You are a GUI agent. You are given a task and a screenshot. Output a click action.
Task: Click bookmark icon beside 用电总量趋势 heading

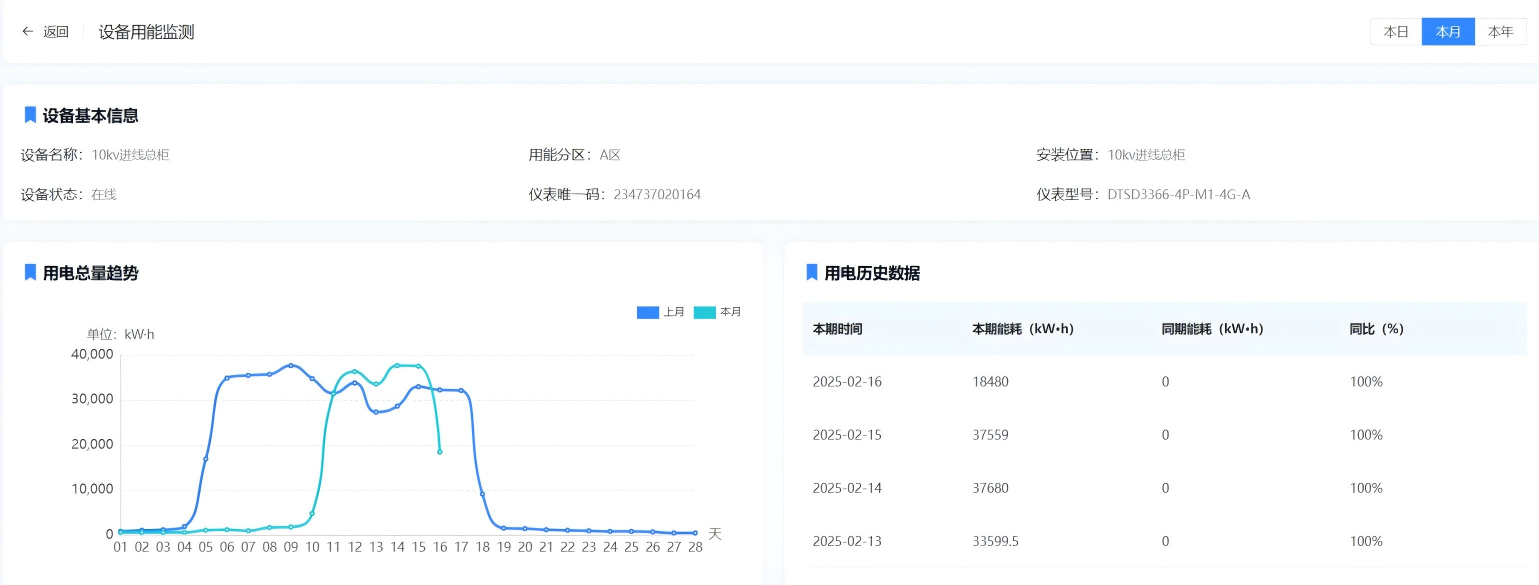click(x=30, y=272)
